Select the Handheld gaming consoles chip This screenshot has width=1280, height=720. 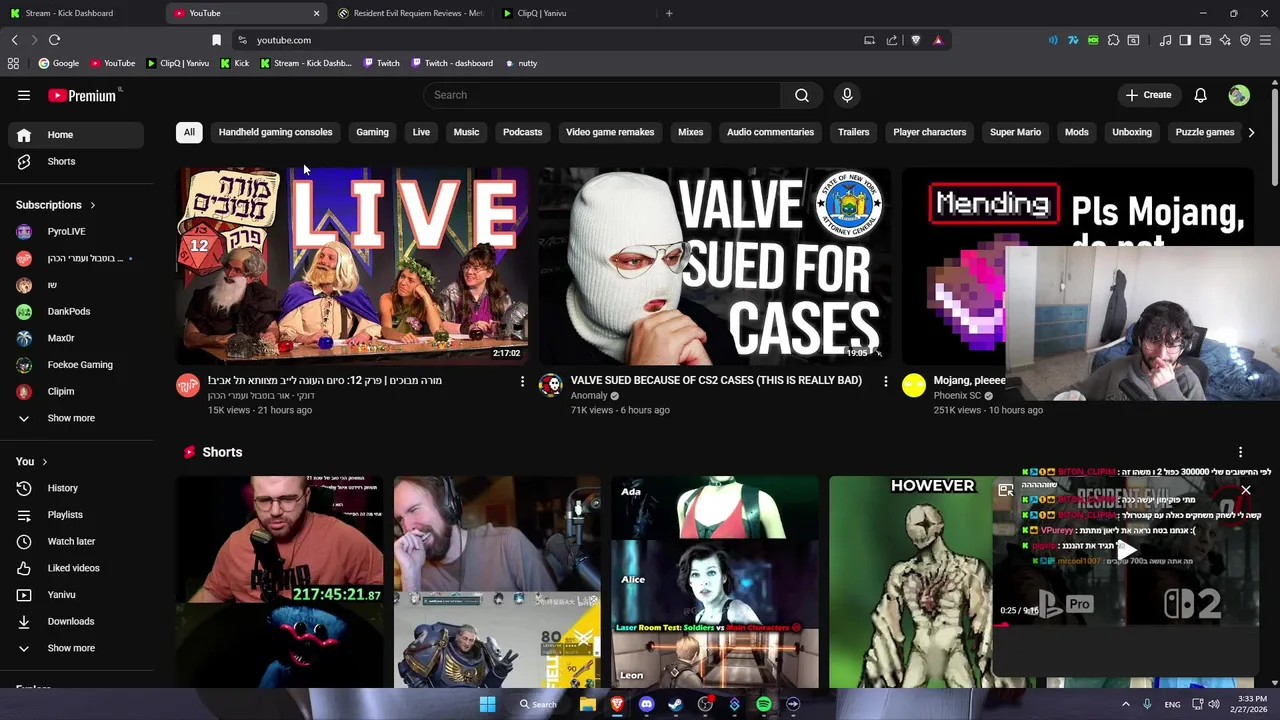pyautogui.click(x=275, y=132)
